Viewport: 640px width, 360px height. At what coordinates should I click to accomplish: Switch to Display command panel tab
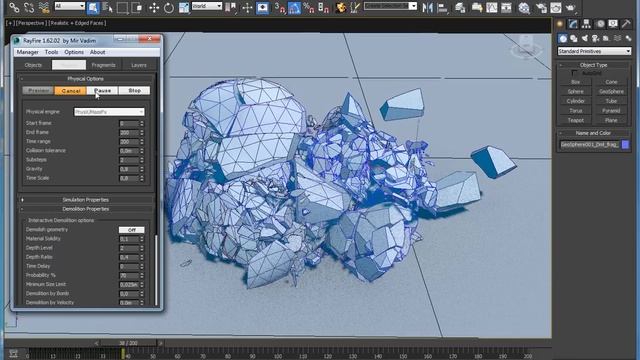click(x=613, y=24)
